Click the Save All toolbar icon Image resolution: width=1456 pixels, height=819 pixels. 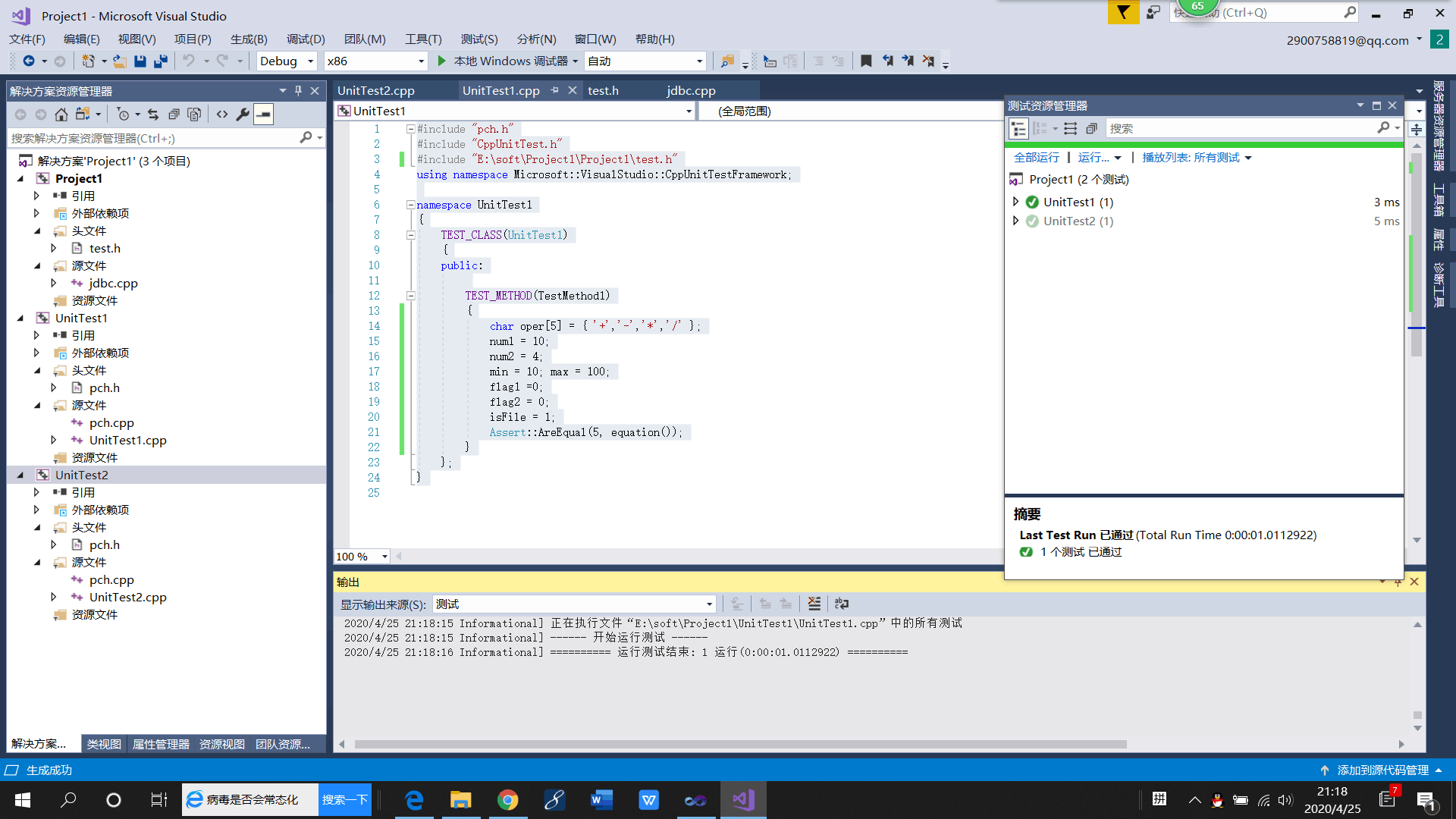tap(160, 61)
